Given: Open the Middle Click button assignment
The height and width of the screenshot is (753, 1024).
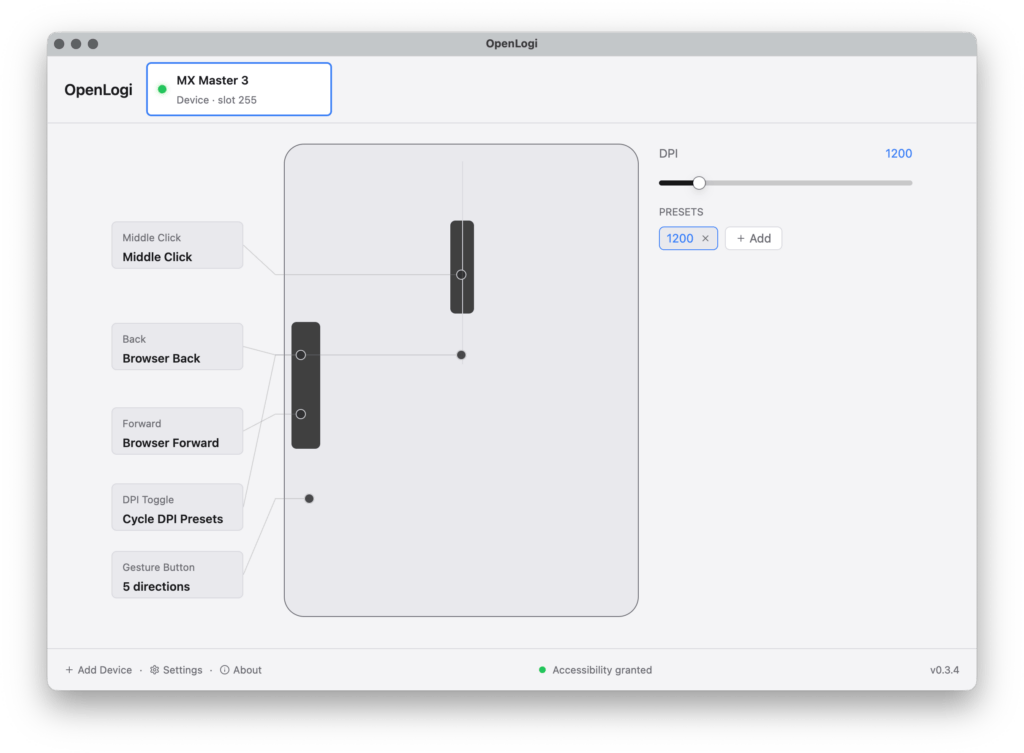Looking at the screenshot, I should (x=178, y=246).
